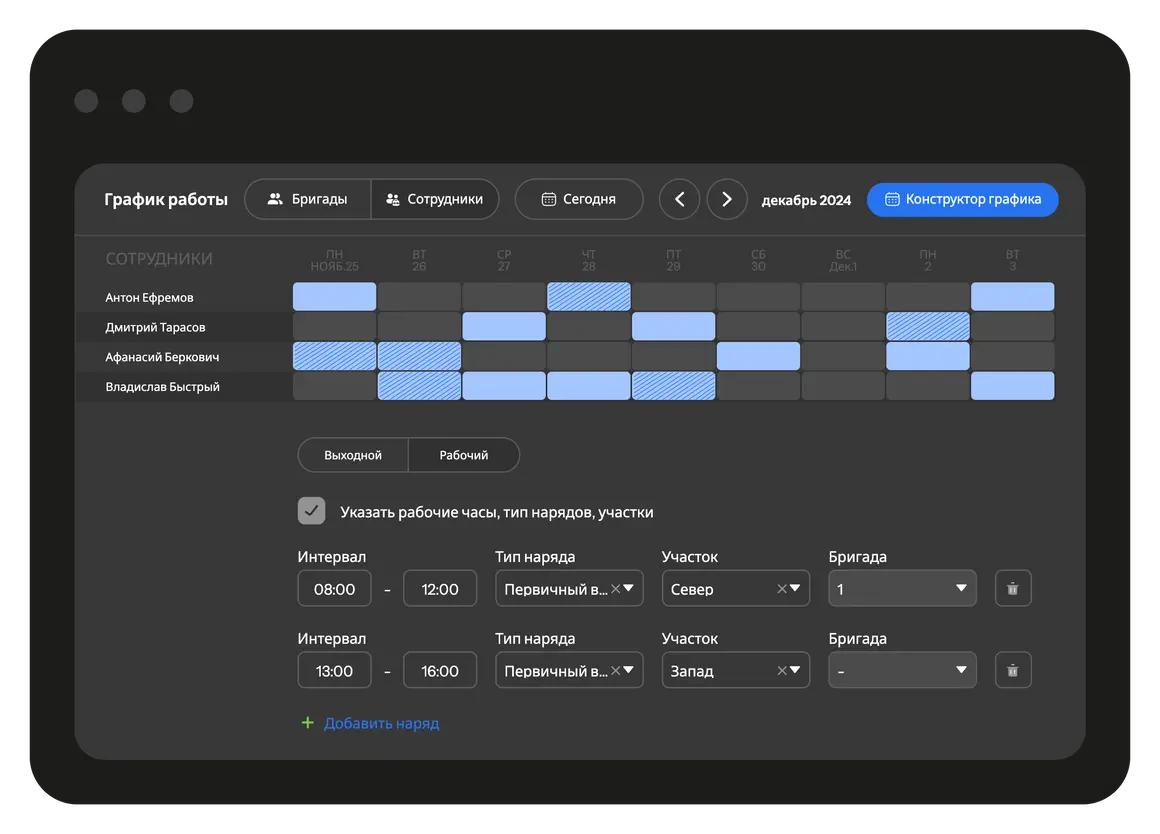Image resolution: width=1160 pixels, height=834 pixels.
Task: Select Рабочий day type
Action: point(464,455)
